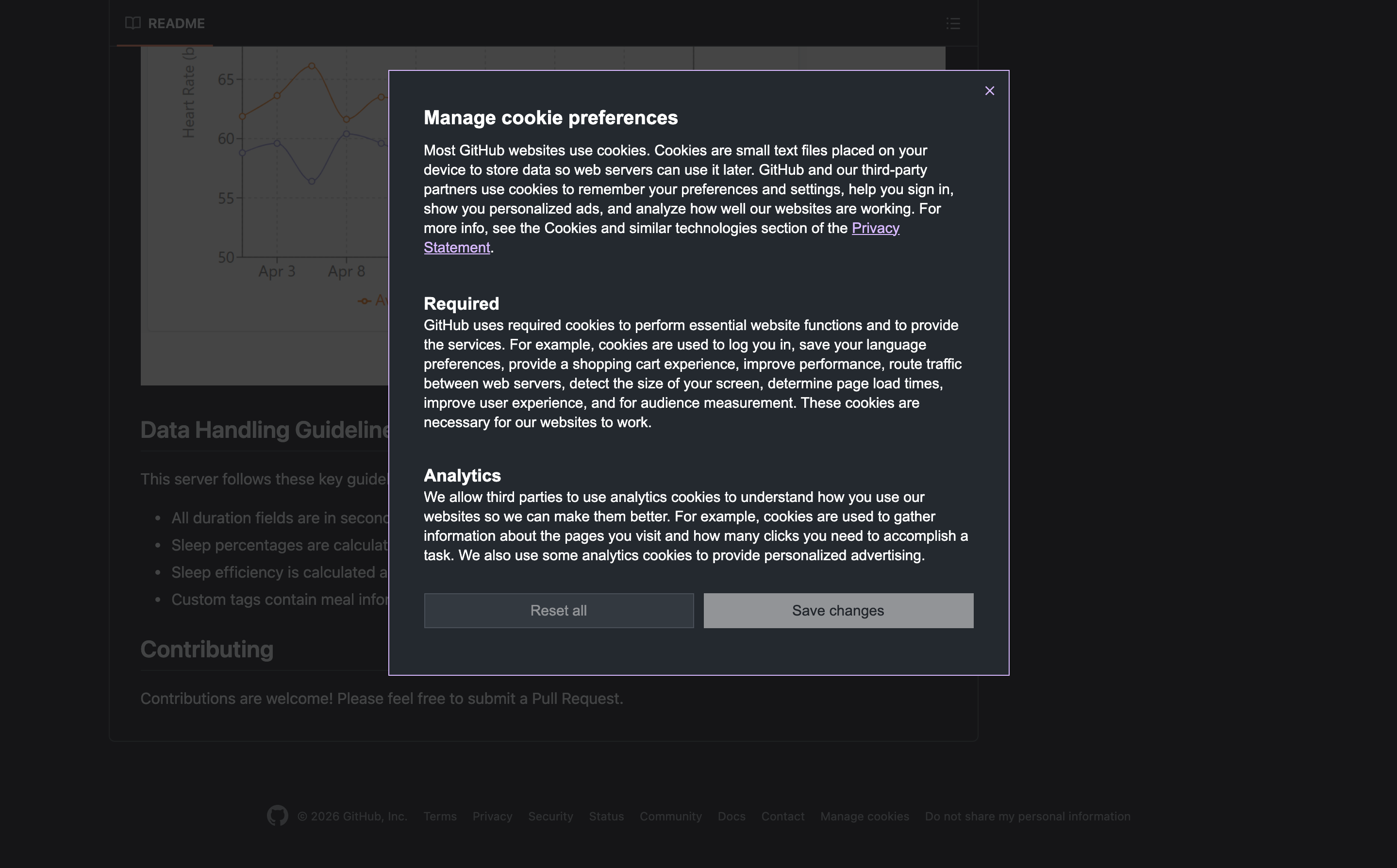Click the README book icon
The width and height of the screenshot is (1397, 868).
click(133, 23)
